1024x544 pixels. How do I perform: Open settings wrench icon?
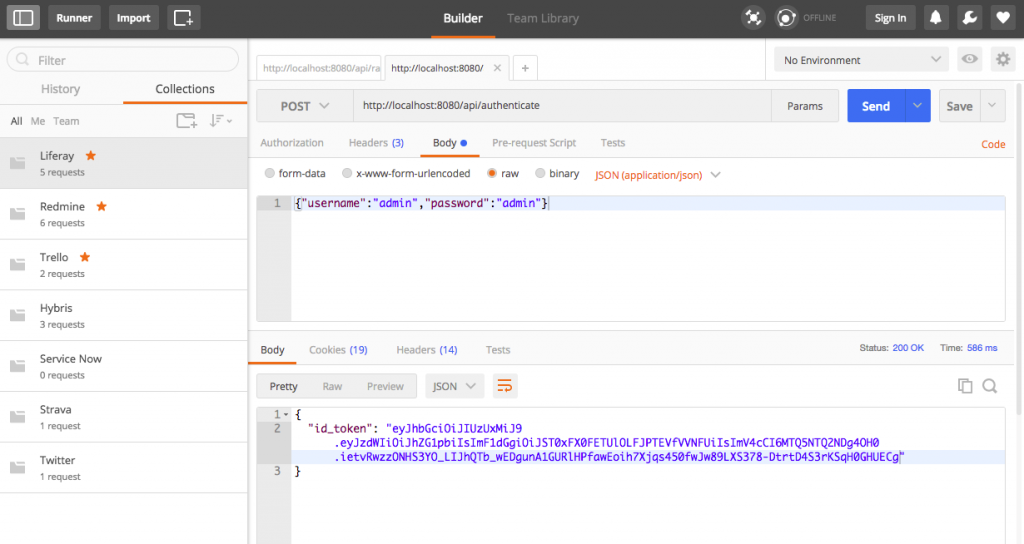click(x=969, y=18)
